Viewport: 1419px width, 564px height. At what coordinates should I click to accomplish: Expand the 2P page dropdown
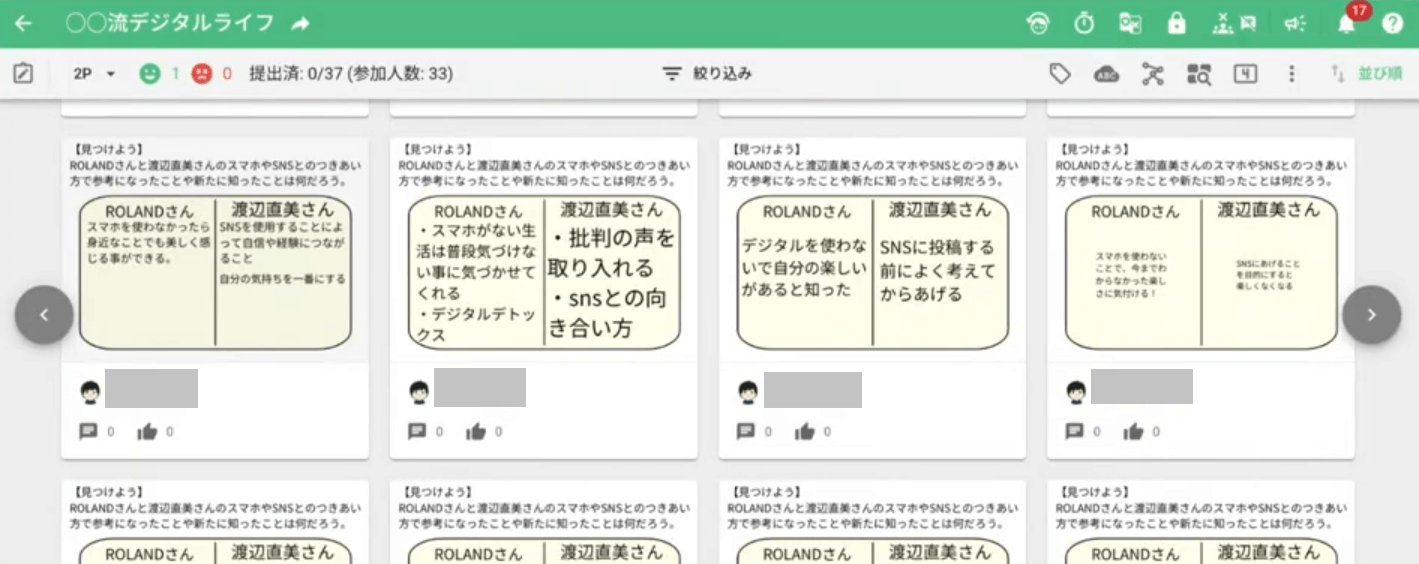tap(95, 74)
